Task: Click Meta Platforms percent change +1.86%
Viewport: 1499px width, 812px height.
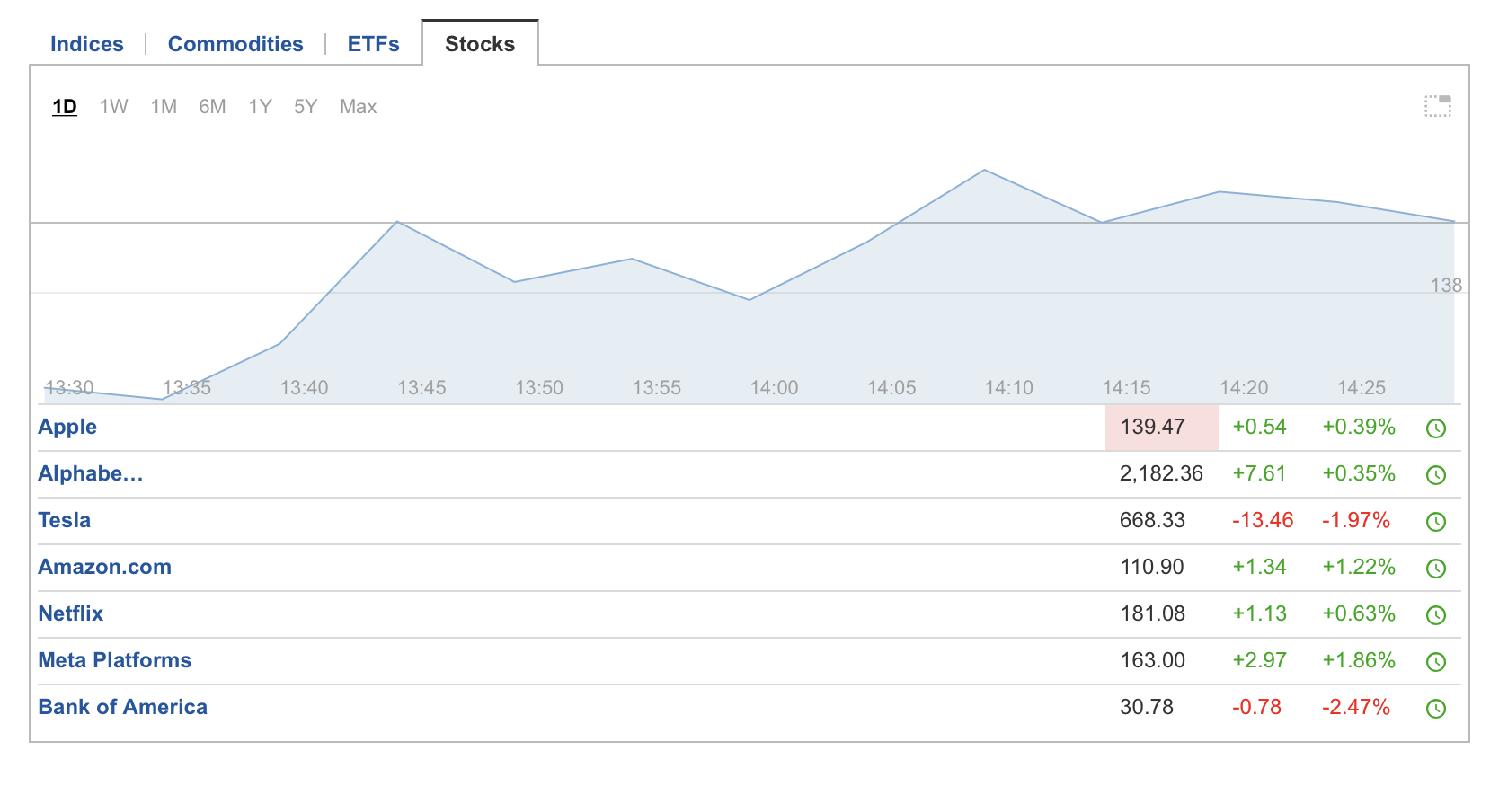Action: click(1359, 660)
